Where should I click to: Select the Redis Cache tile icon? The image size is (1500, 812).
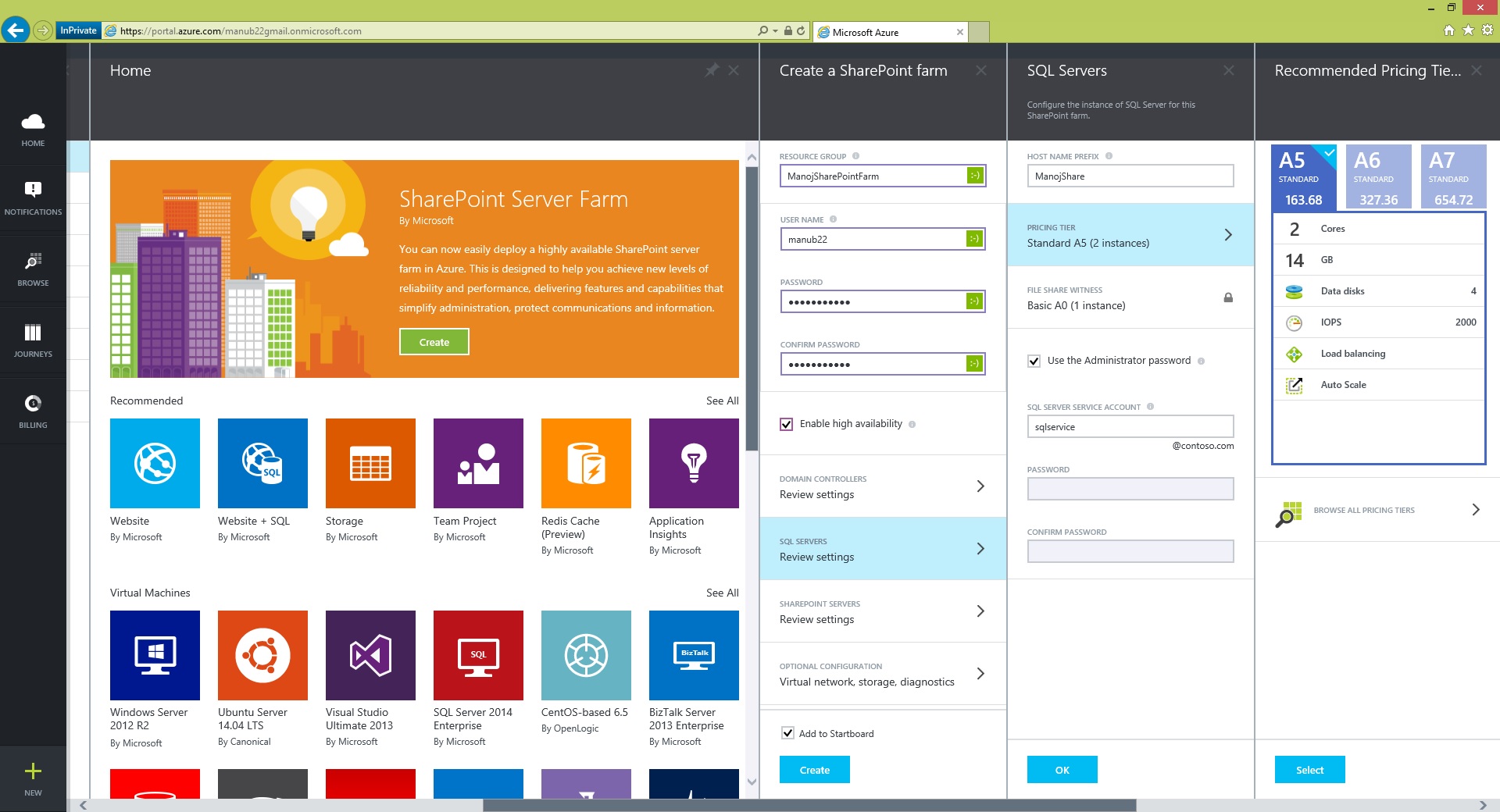coord(586,463)
